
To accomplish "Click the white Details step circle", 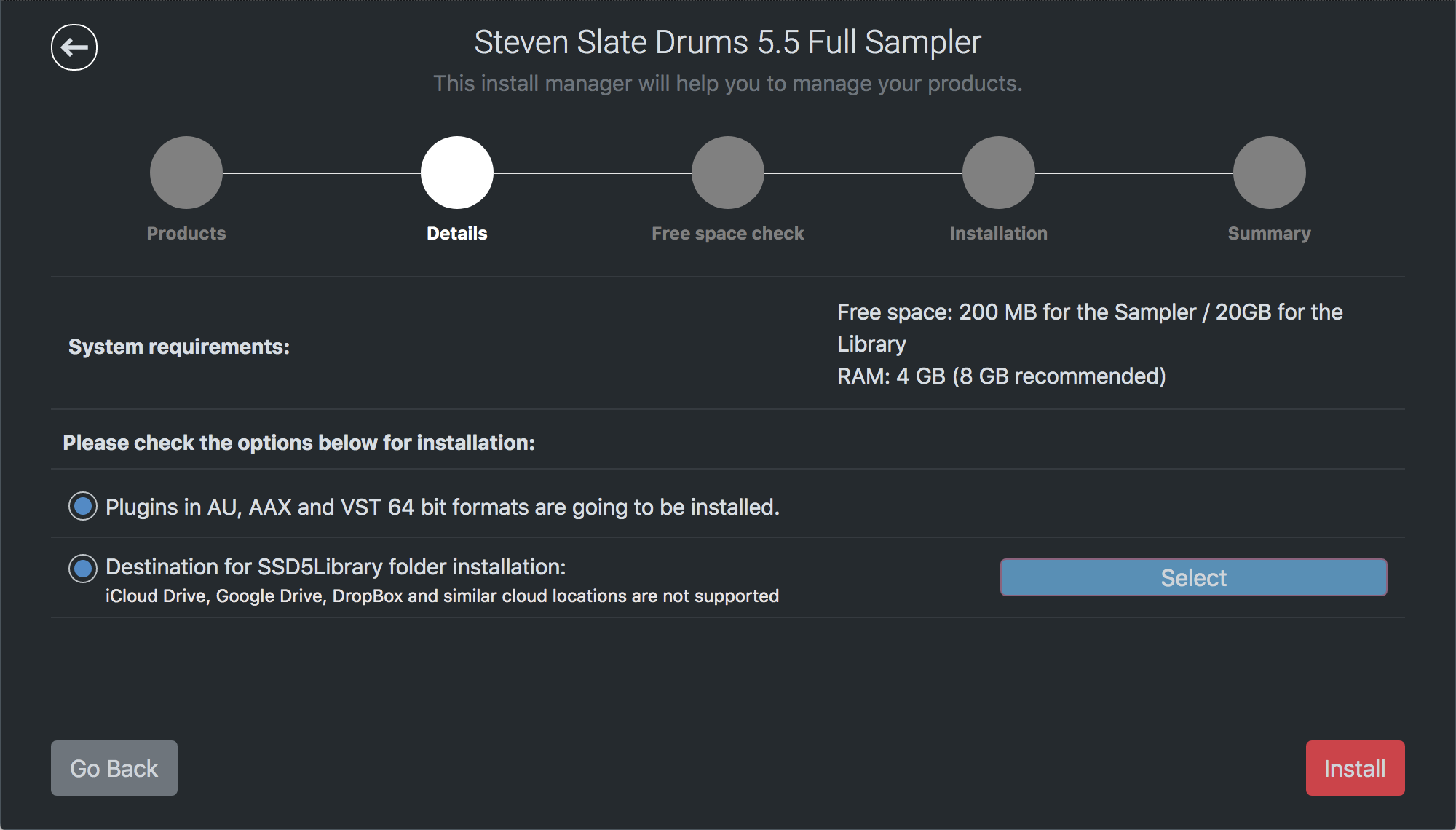I will (457, 173).
